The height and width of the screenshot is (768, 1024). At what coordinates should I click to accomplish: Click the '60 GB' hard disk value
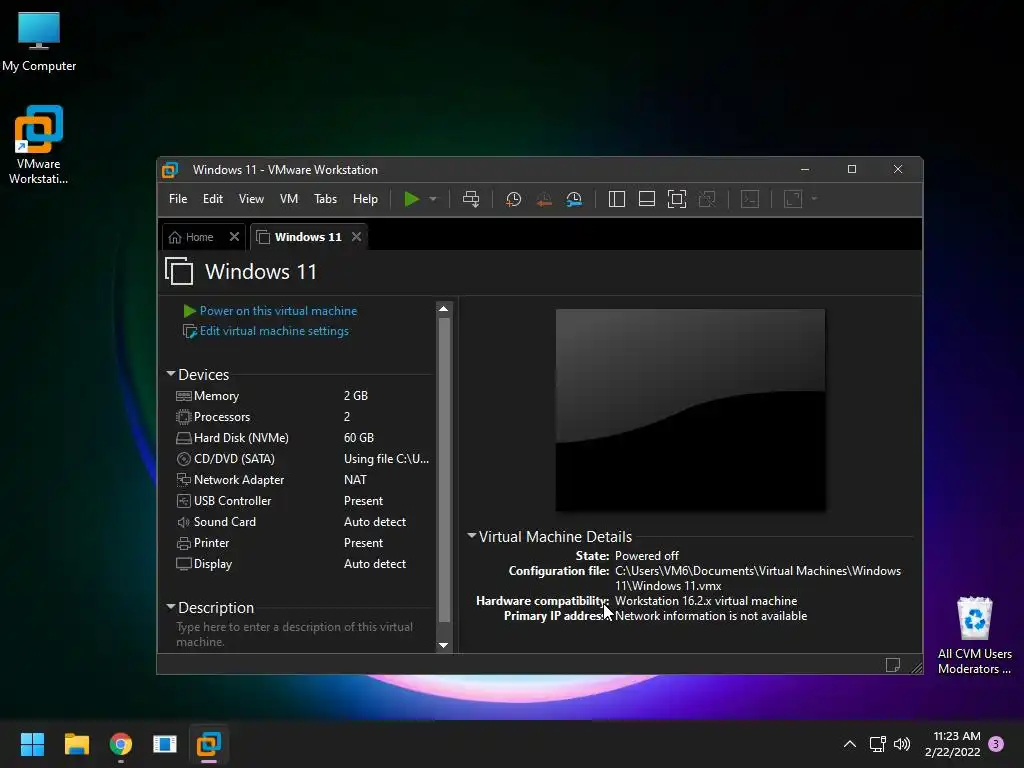[359, 438]
